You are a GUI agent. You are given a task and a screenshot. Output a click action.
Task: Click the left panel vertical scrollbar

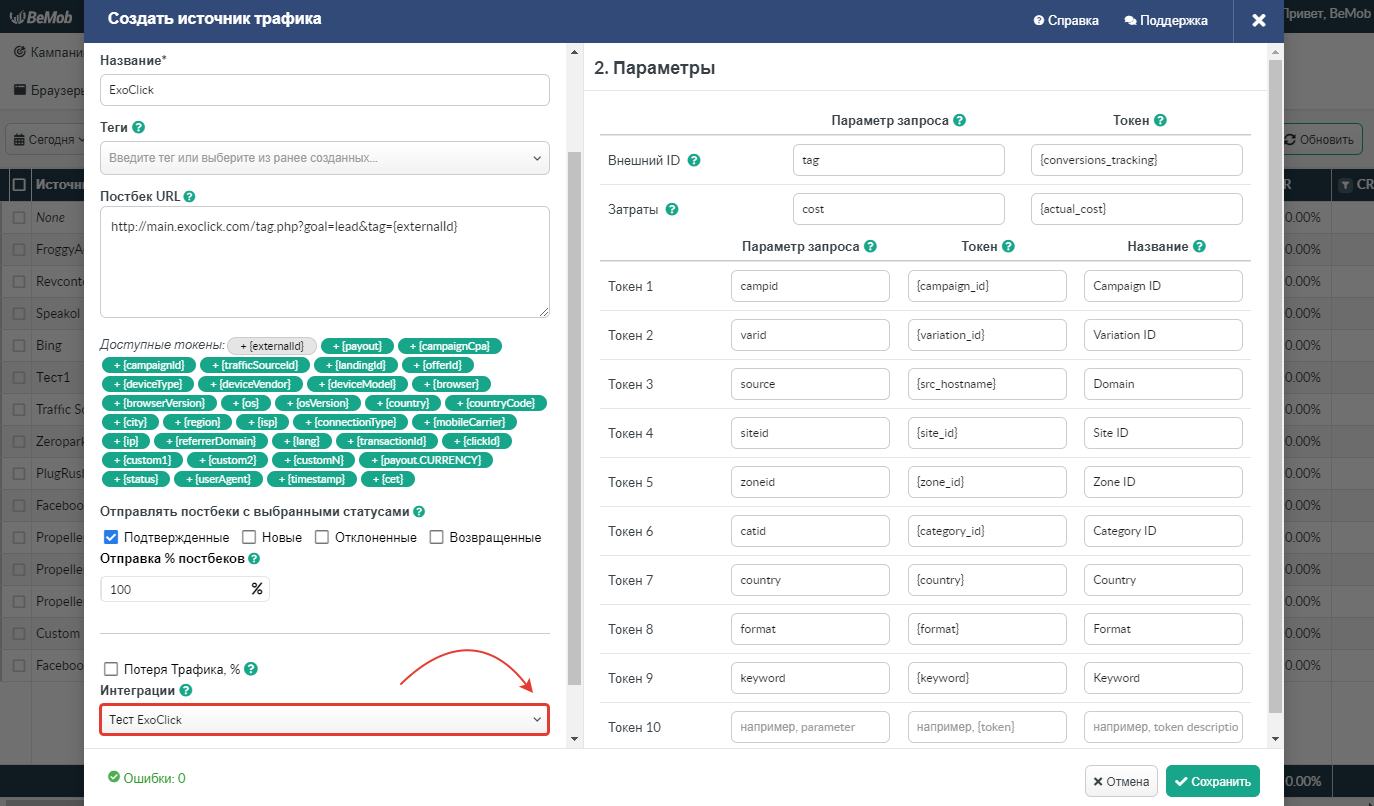[573, 417]
